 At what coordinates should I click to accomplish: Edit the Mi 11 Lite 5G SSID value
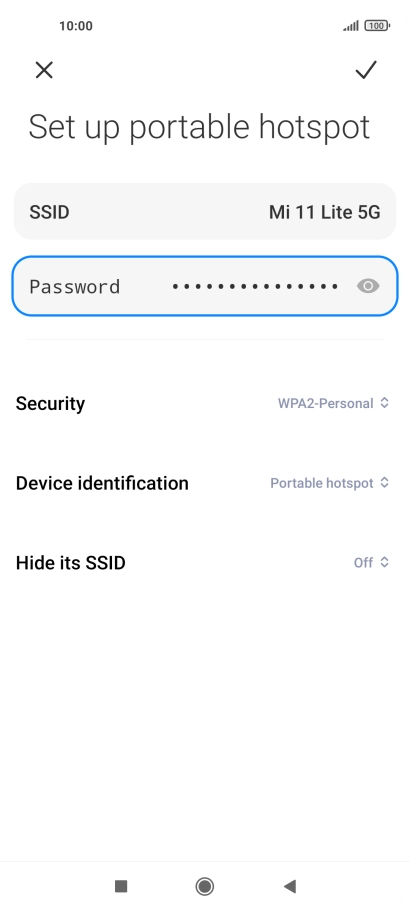coord(325,212)
